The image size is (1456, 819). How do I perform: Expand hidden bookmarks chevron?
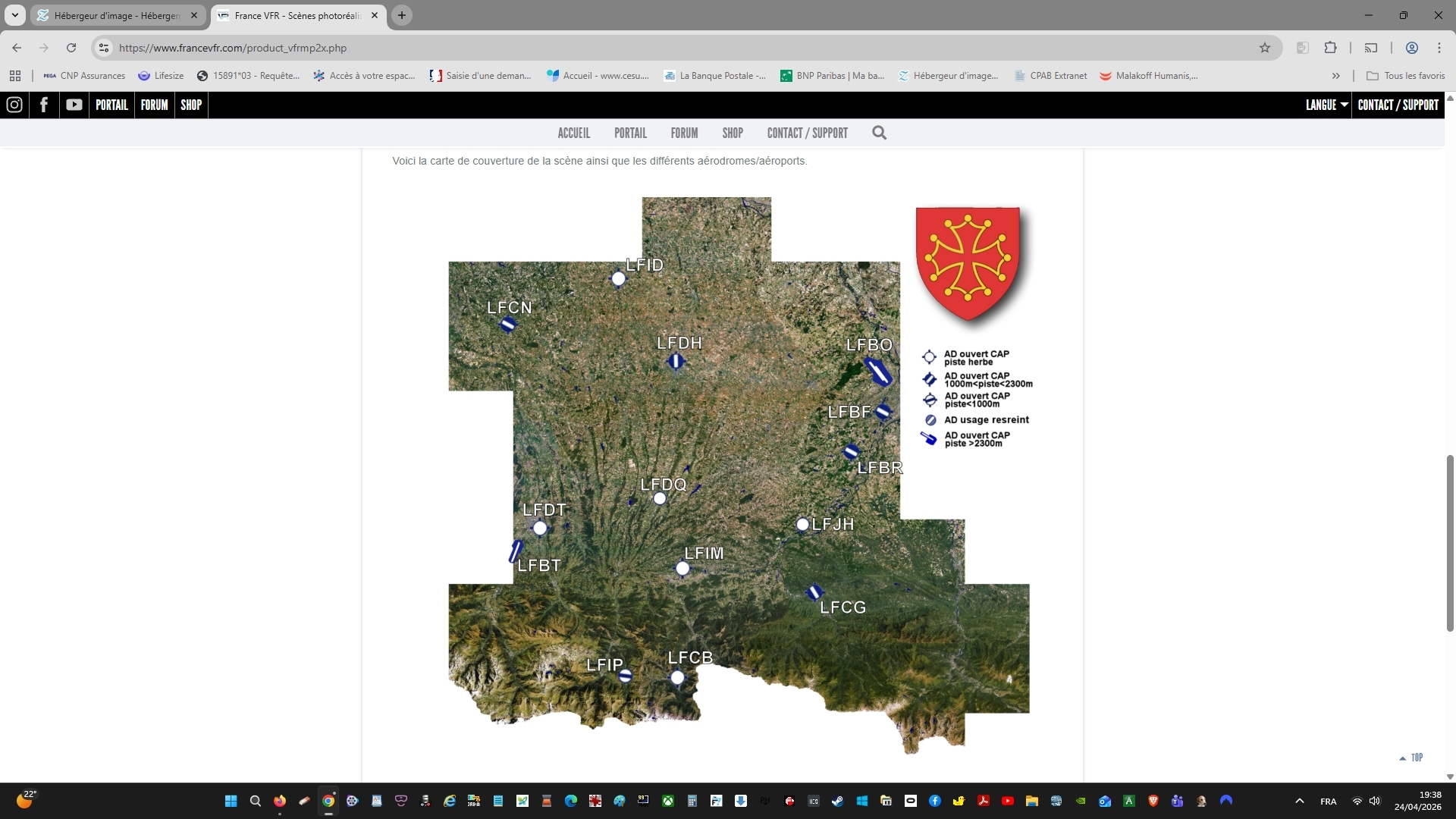1336,76
